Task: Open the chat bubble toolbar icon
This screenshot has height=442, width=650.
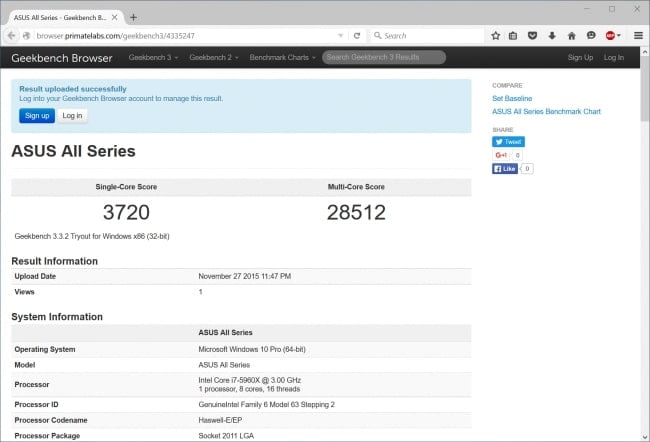Action: (x=591, y=36)
